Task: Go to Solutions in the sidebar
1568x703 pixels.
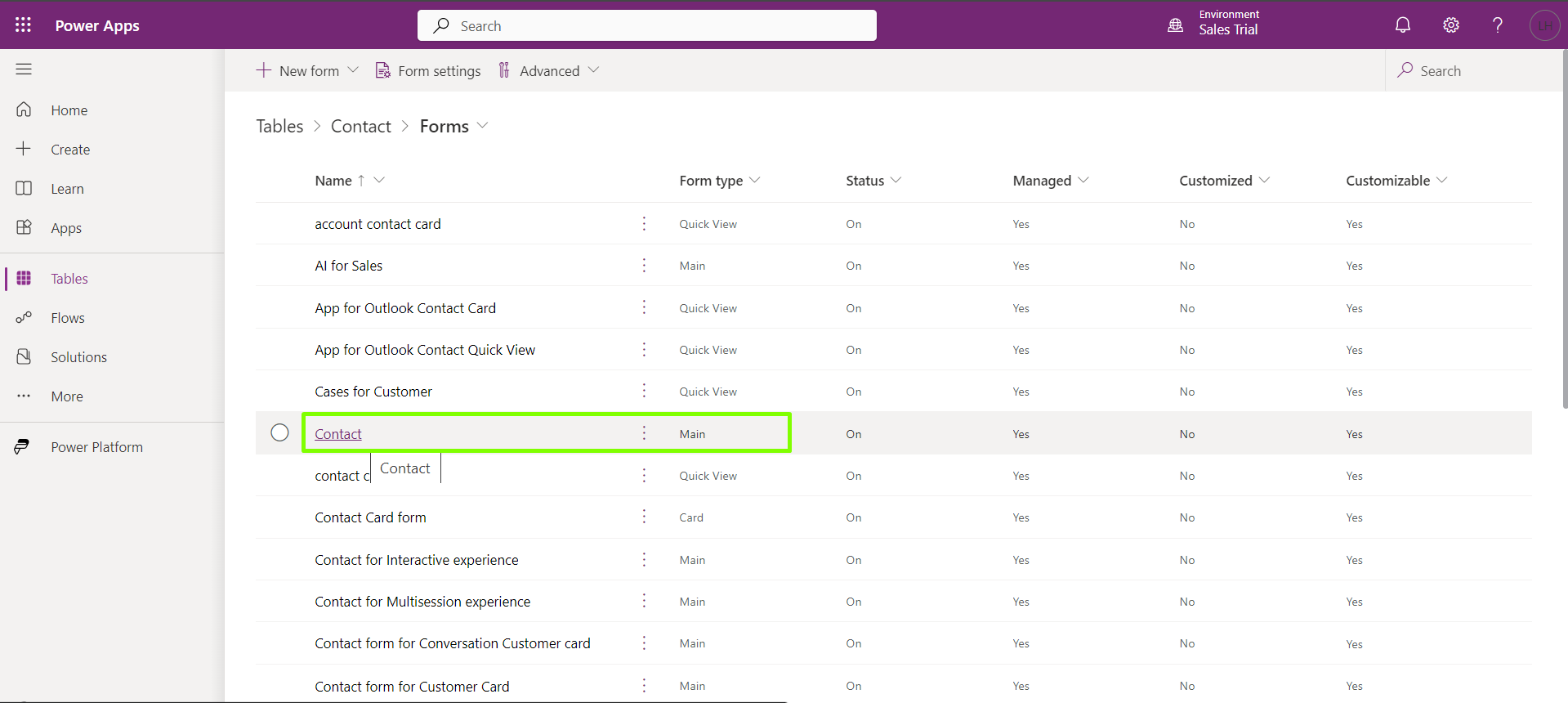Action: click(x=78, y=357)
